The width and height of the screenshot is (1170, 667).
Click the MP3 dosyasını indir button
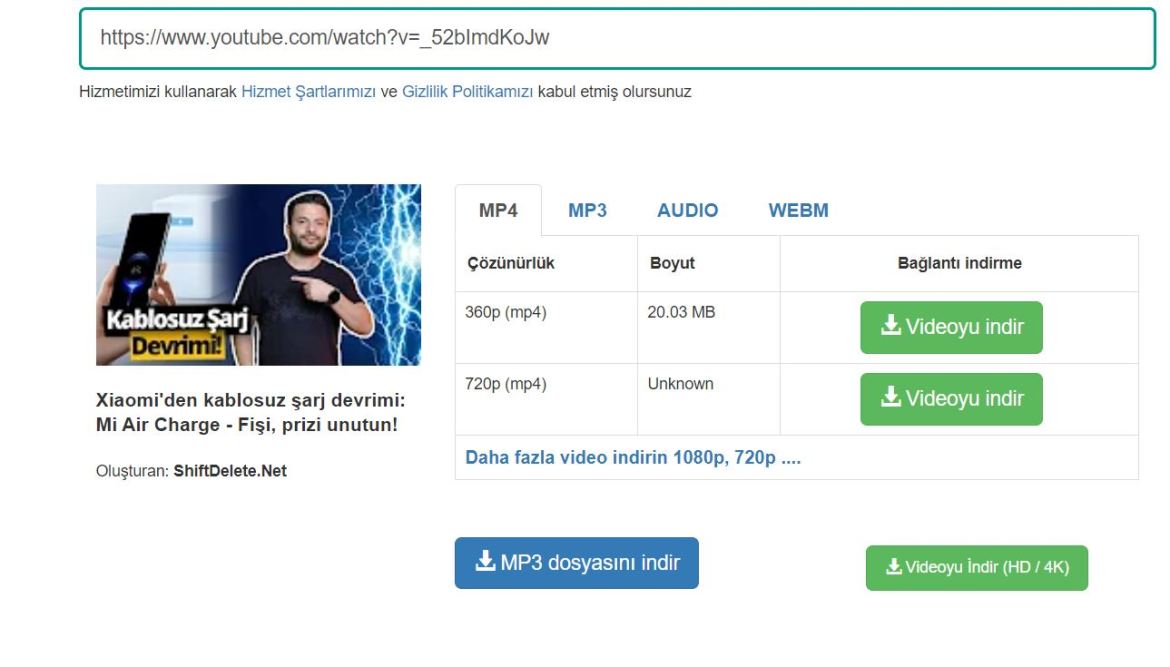[x=577, y=562]
